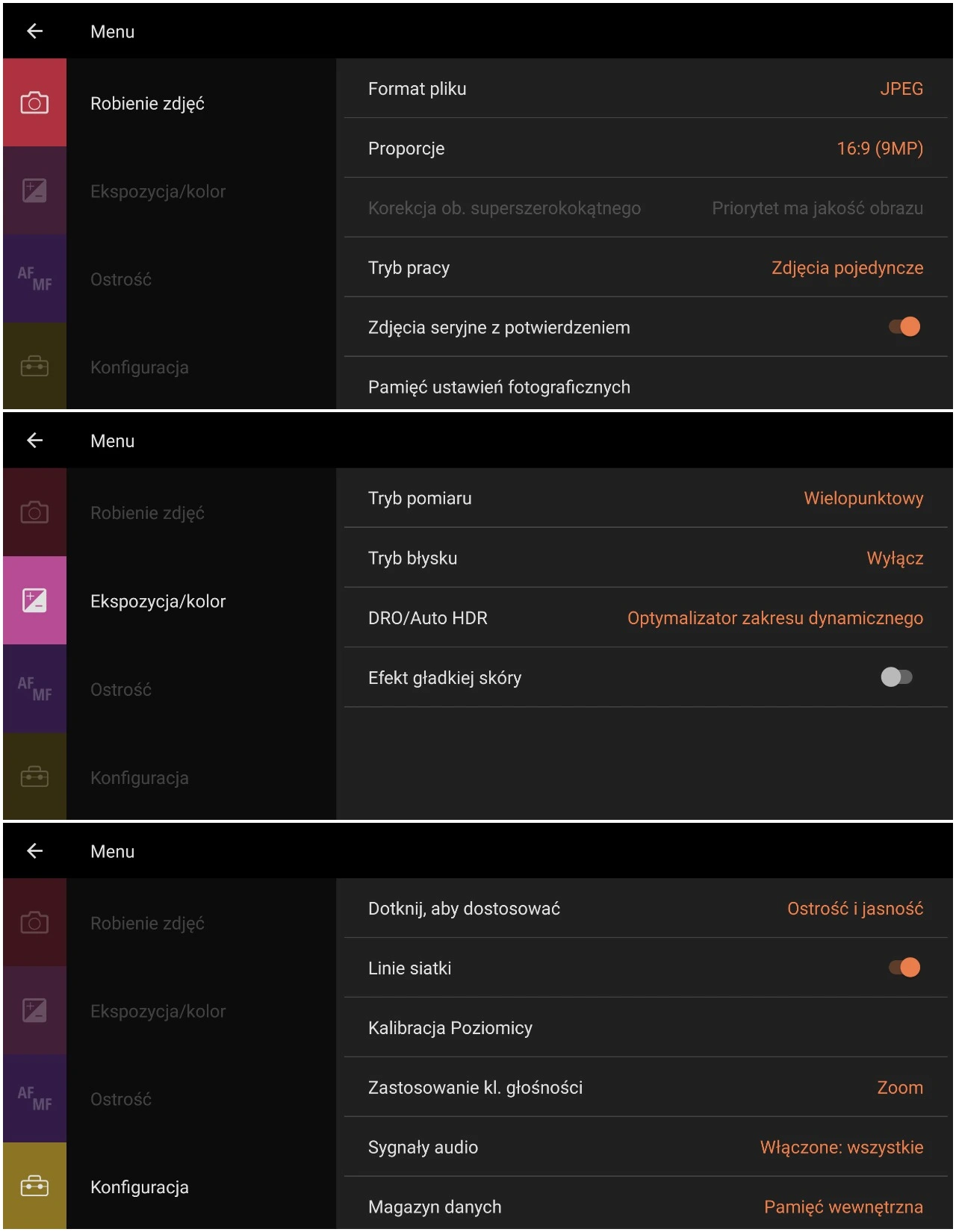
Task: Tap Magazyn danych Pamięć wewnętrzna row
Action: [645, 1207]
